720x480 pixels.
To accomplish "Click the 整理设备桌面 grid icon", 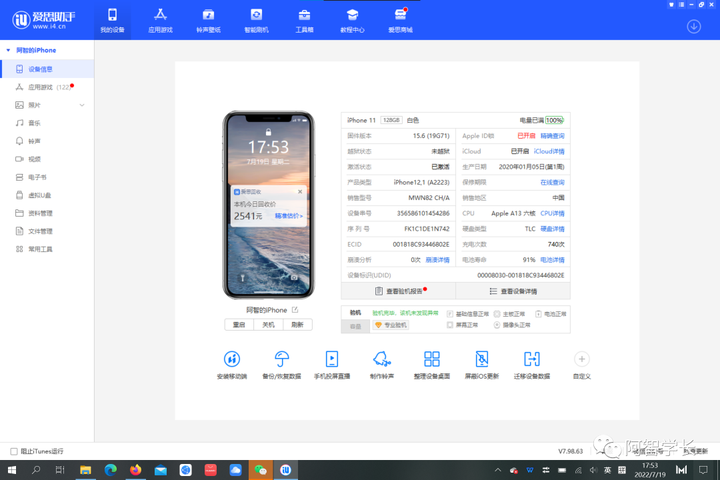I will coord(432,359).
